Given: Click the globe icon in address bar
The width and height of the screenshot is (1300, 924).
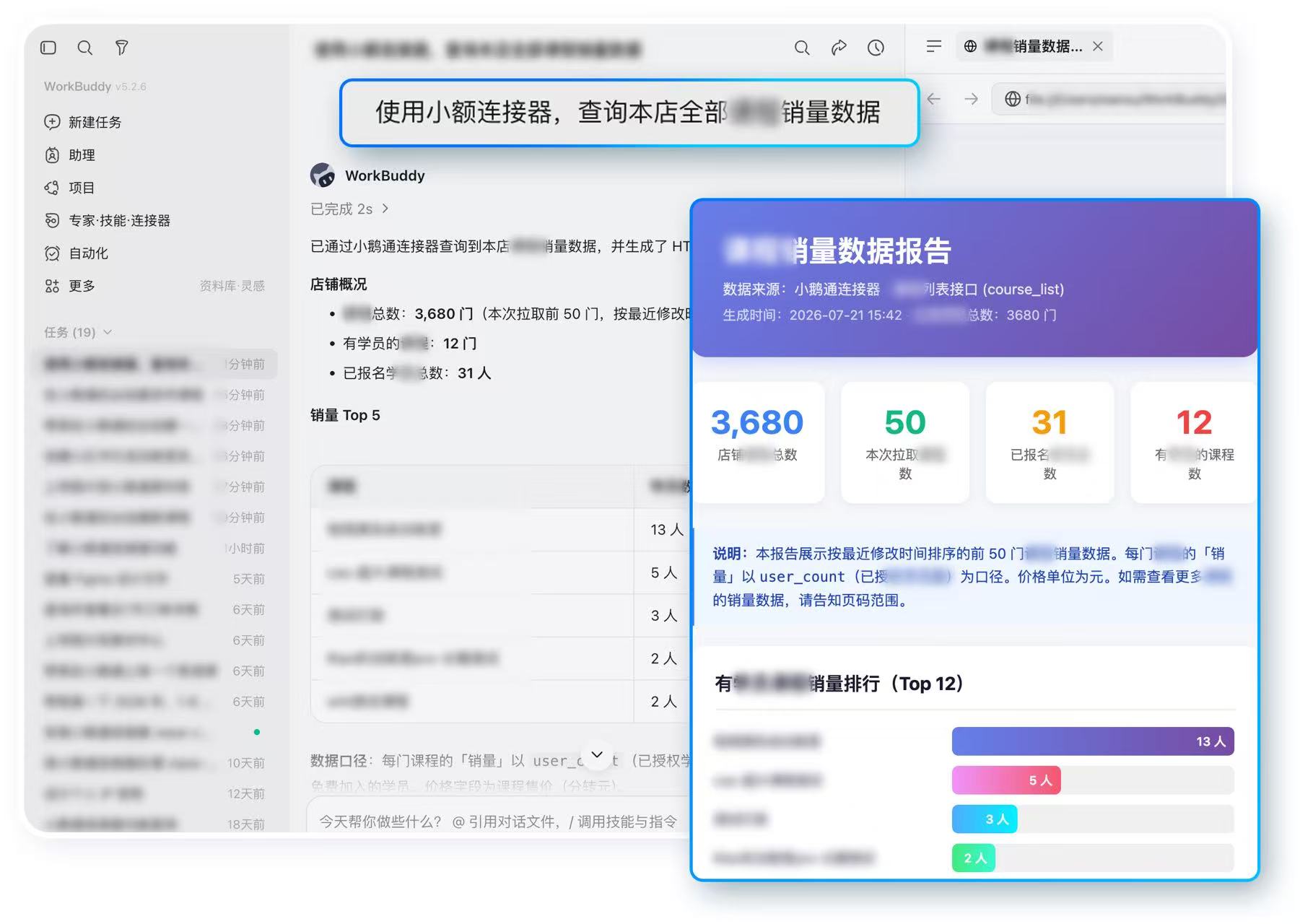Looking at the screenshot, I should (x=1013, y=99).
